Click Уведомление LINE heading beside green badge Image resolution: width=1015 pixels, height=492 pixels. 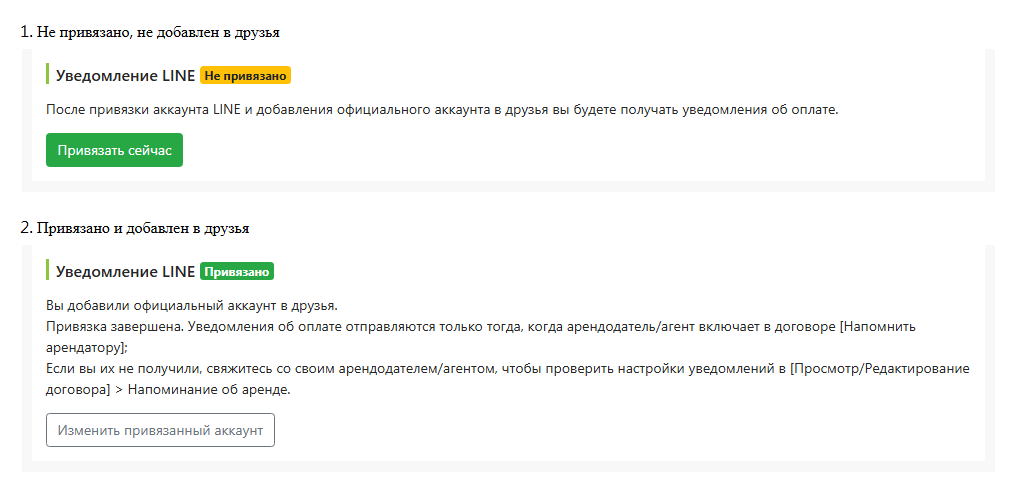(126, 272)
